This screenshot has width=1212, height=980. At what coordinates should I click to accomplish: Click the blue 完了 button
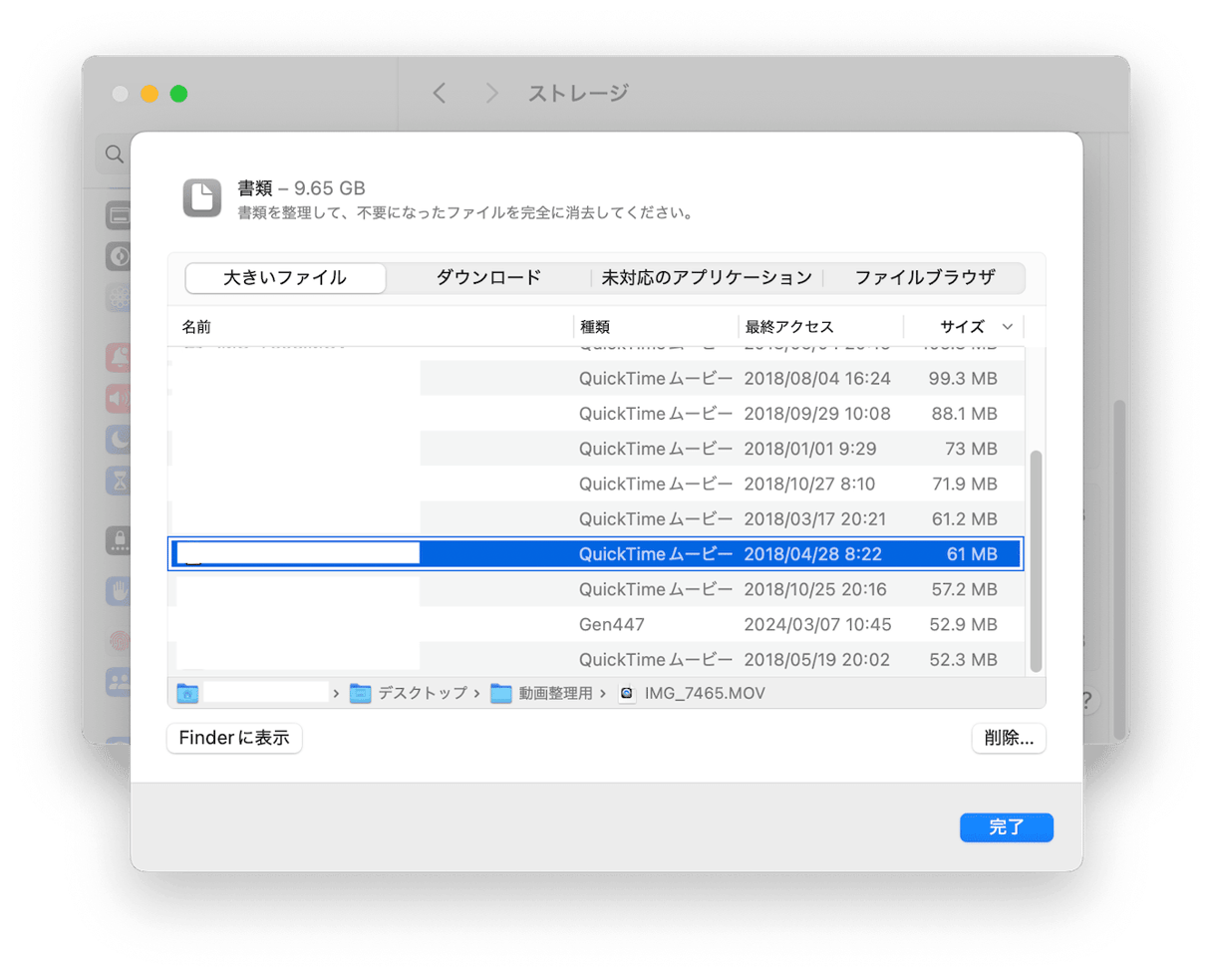click(1006, 827)
